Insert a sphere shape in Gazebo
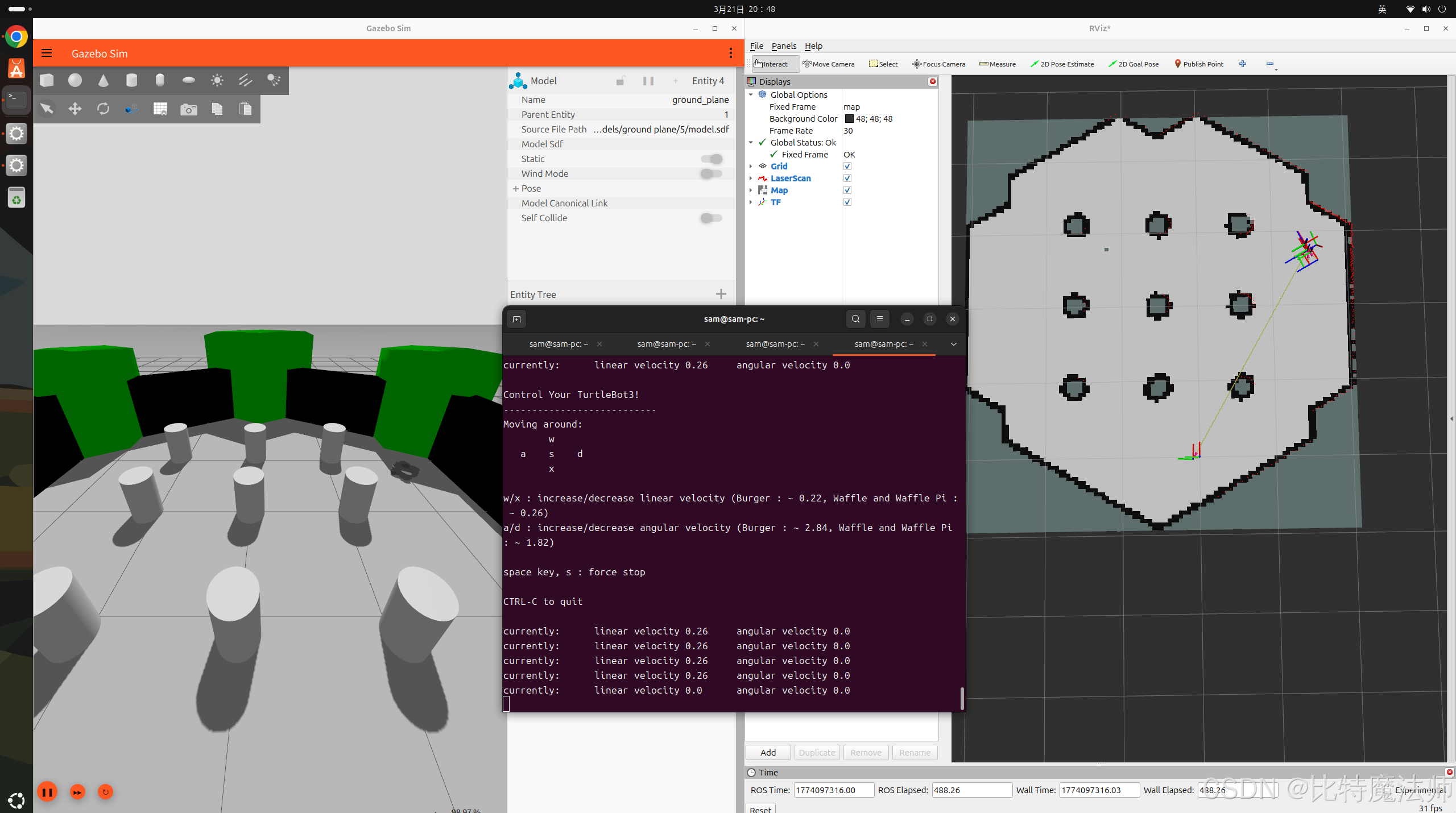Image resolution: width=1456 pixels, height=813 pixels. coord(75,80)
